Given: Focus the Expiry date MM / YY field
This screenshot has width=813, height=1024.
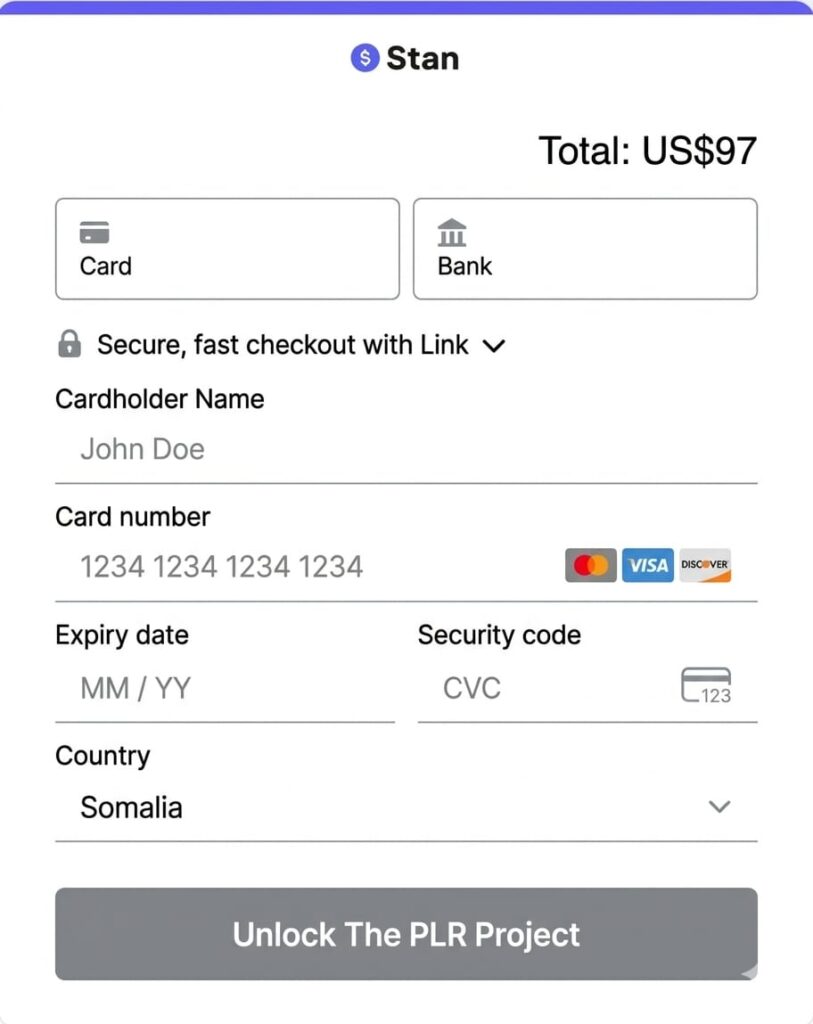Looking at the screenshot, I should point(225,688).
